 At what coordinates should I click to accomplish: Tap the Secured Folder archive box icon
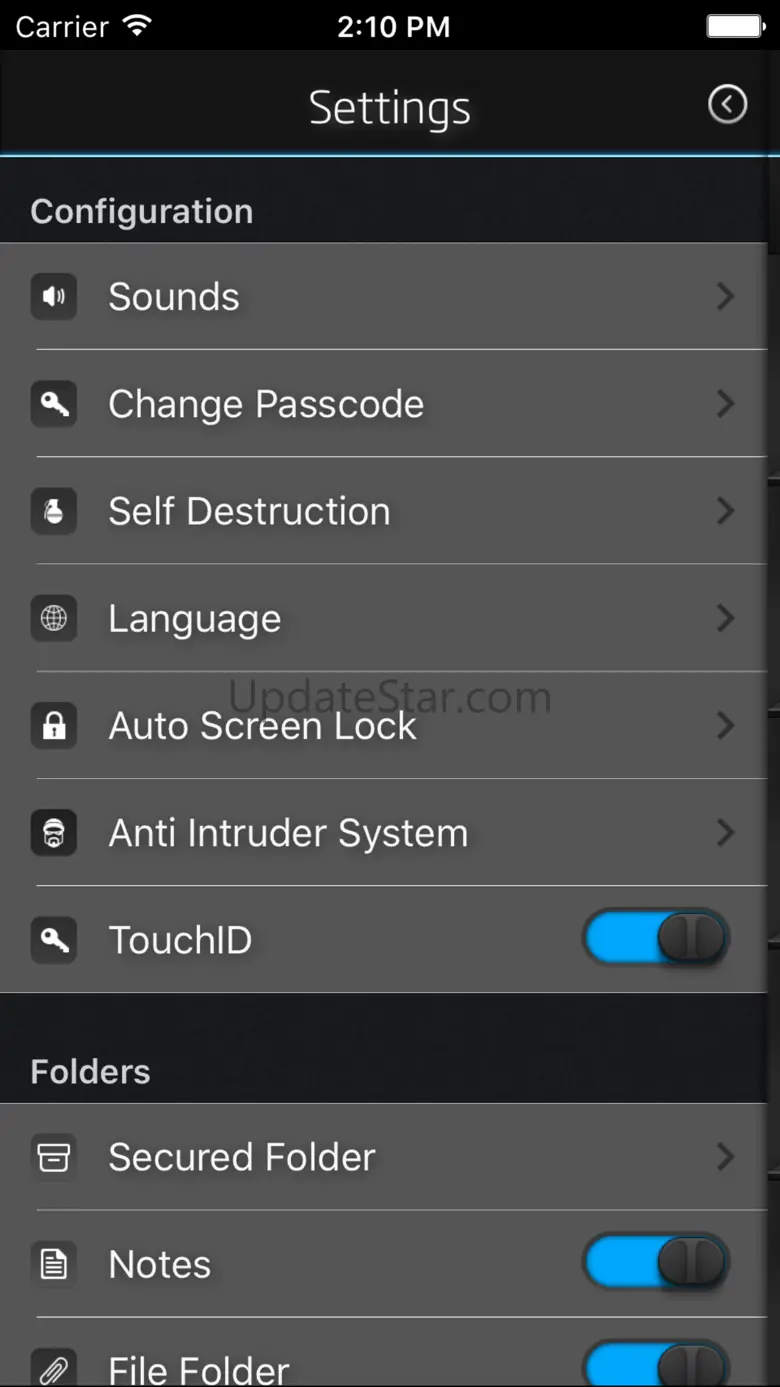54,1157
